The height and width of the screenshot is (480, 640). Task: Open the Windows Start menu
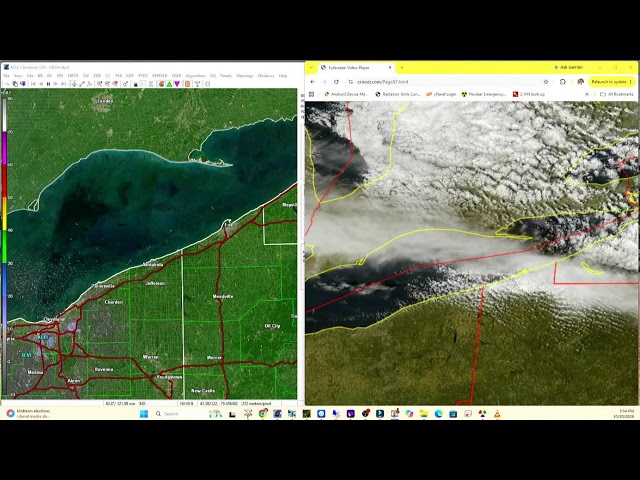pos(144,414)
